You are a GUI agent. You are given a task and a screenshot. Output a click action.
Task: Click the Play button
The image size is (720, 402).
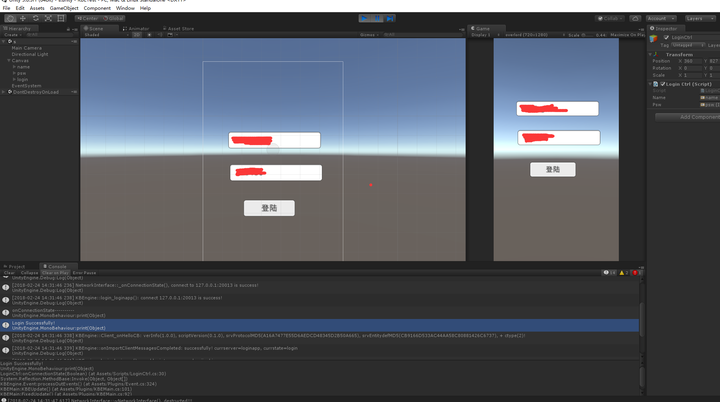click(365, 18)
